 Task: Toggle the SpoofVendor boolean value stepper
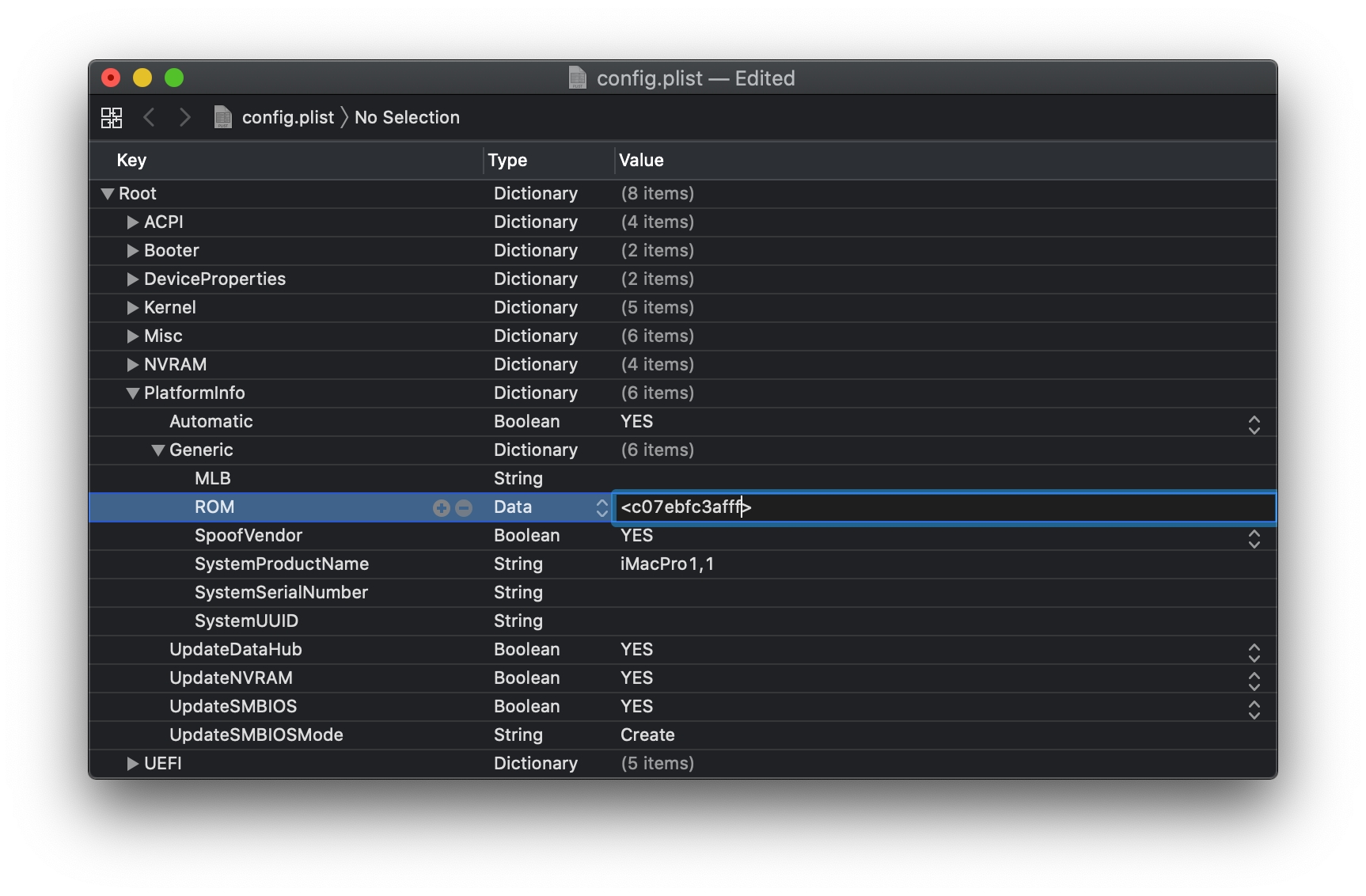pos(1254,539)
